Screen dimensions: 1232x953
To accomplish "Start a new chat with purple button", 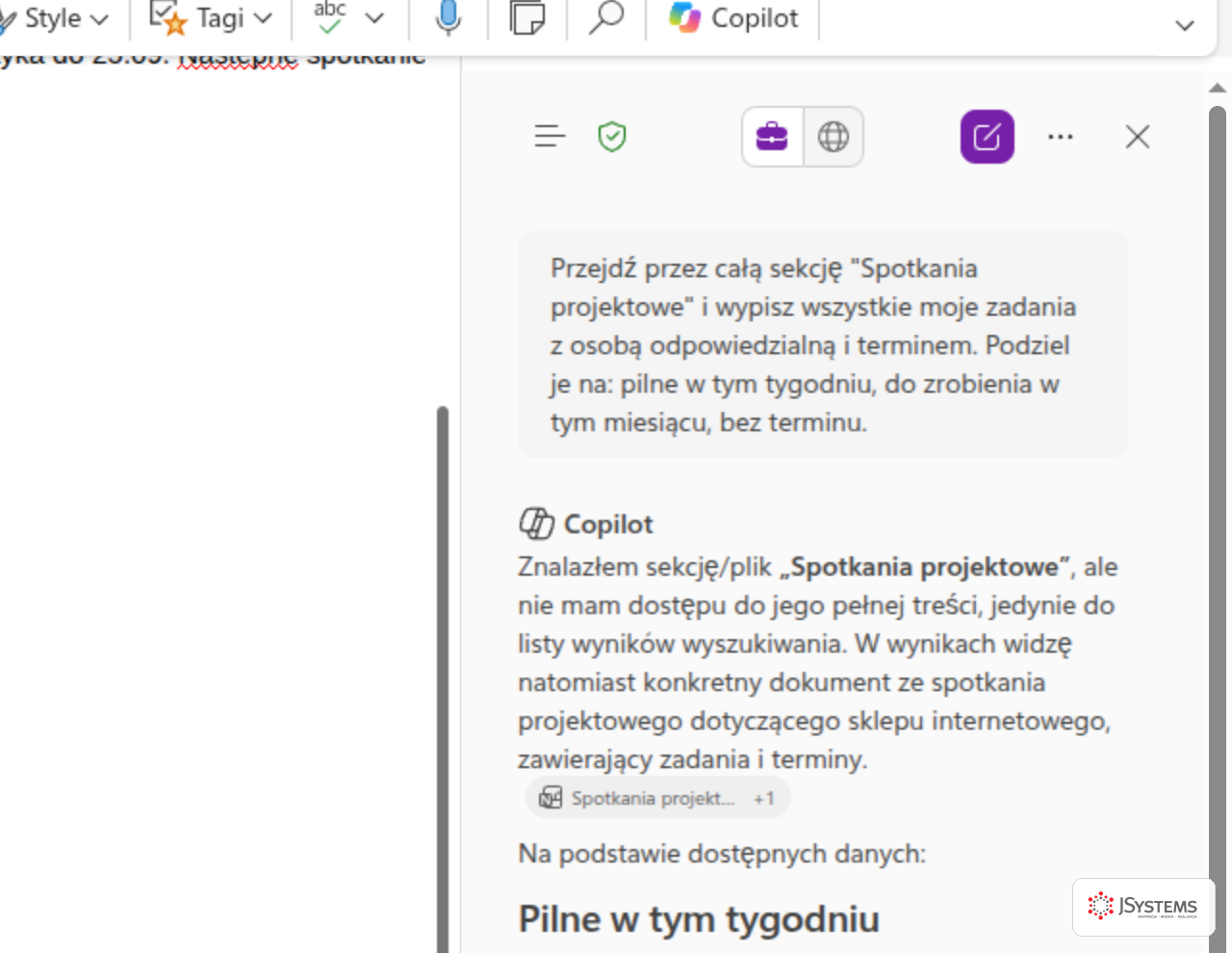I will 988,137.
